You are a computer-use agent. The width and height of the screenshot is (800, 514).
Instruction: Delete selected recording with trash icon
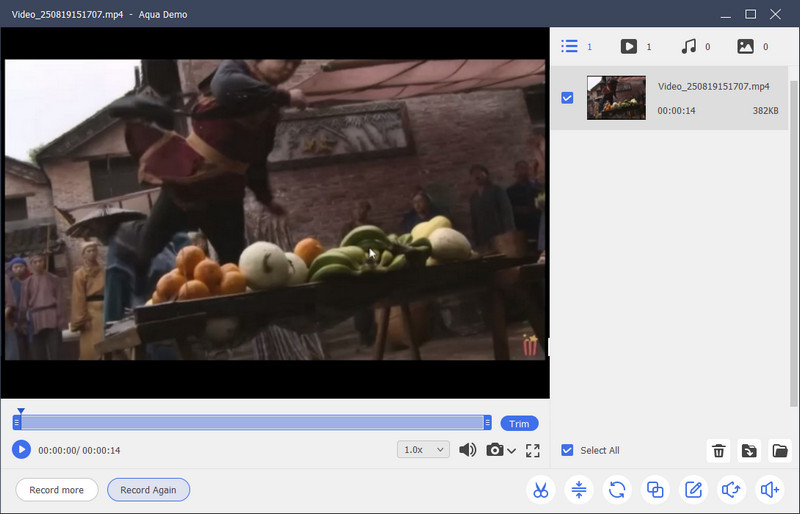pyautogui.click(x=718, y=451)
